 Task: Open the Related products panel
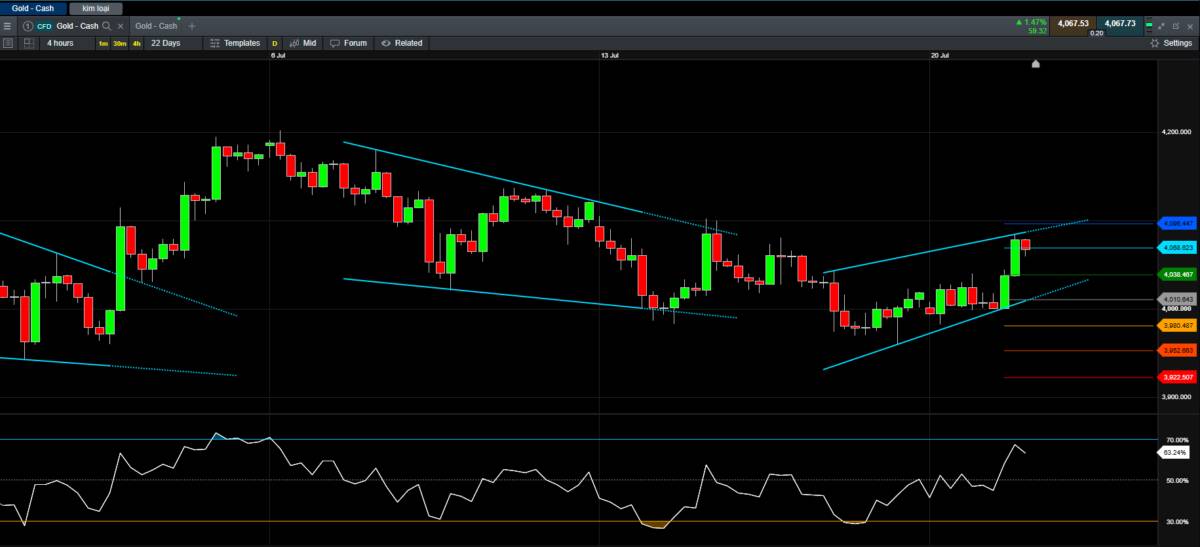click(x=401, y=43)
